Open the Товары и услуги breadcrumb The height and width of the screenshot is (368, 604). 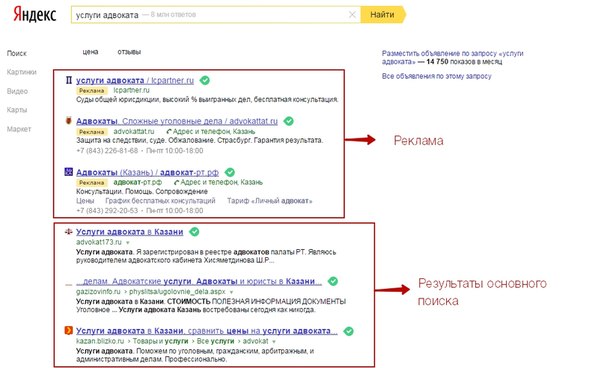tap(161, 341)
